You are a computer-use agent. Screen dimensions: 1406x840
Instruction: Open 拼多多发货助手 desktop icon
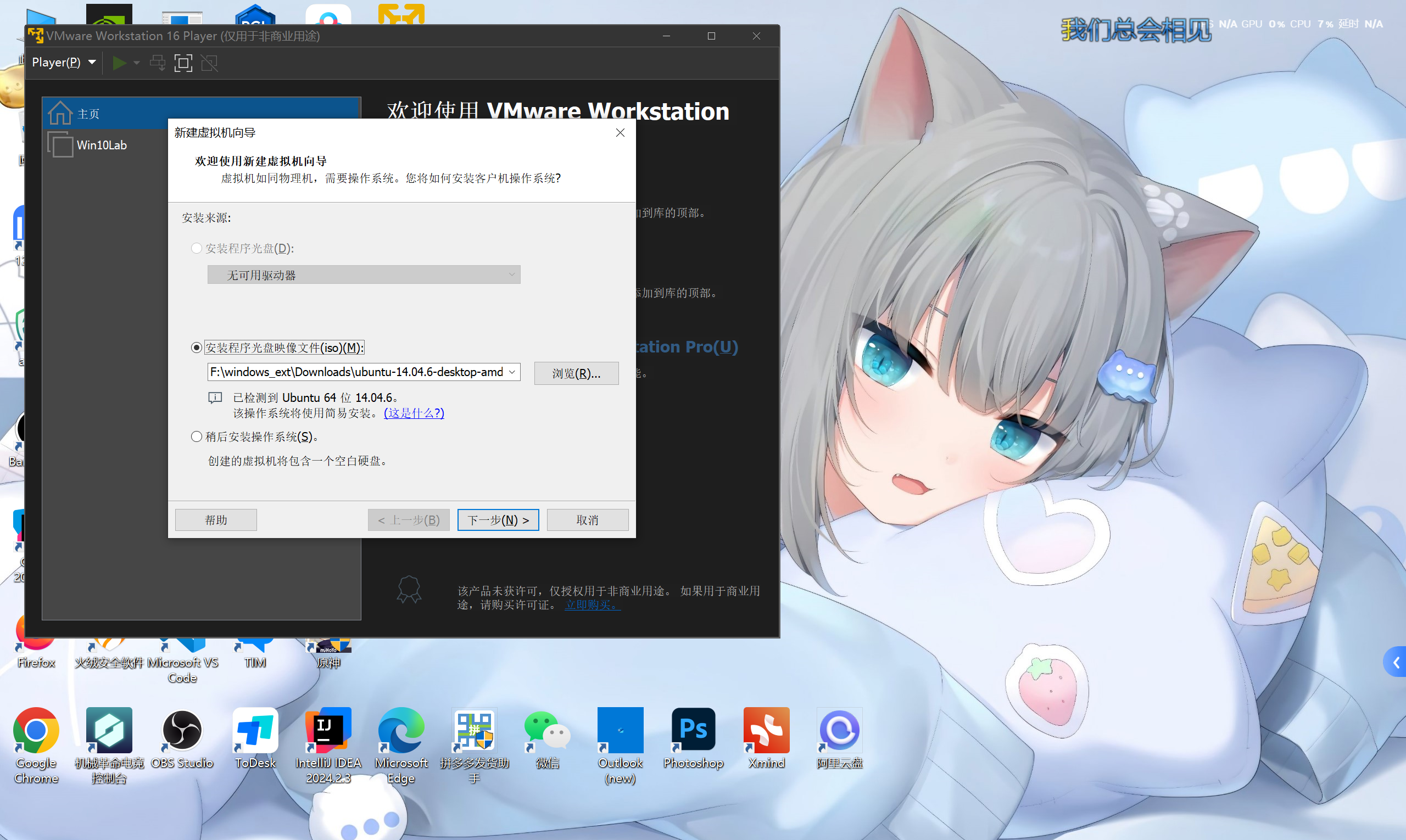click(475, 745)
